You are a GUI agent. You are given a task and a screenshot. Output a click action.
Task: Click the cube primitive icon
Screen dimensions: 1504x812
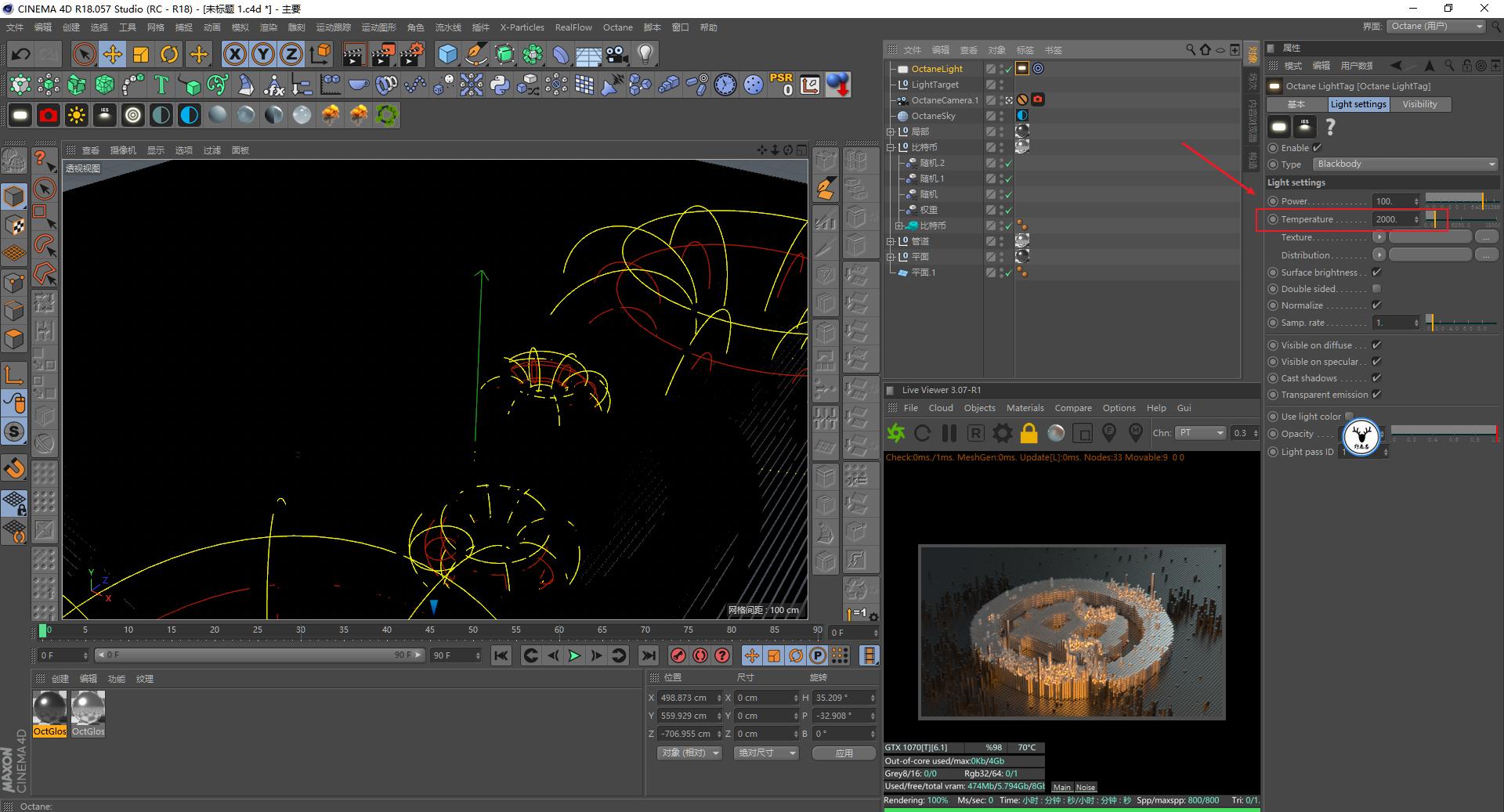(x=447, y=54)
